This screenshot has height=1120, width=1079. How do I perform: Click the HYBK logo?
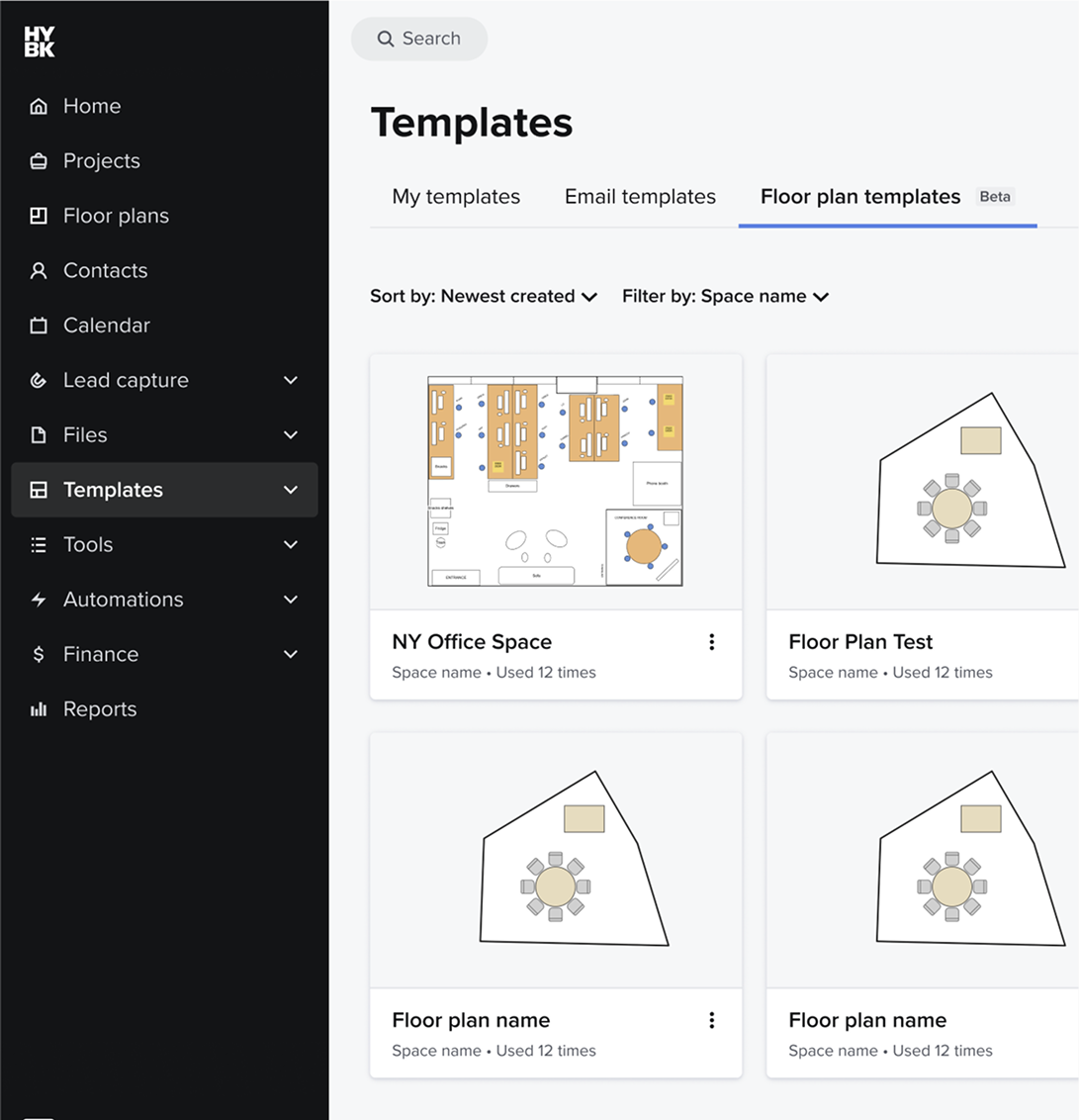click(40, 42)
